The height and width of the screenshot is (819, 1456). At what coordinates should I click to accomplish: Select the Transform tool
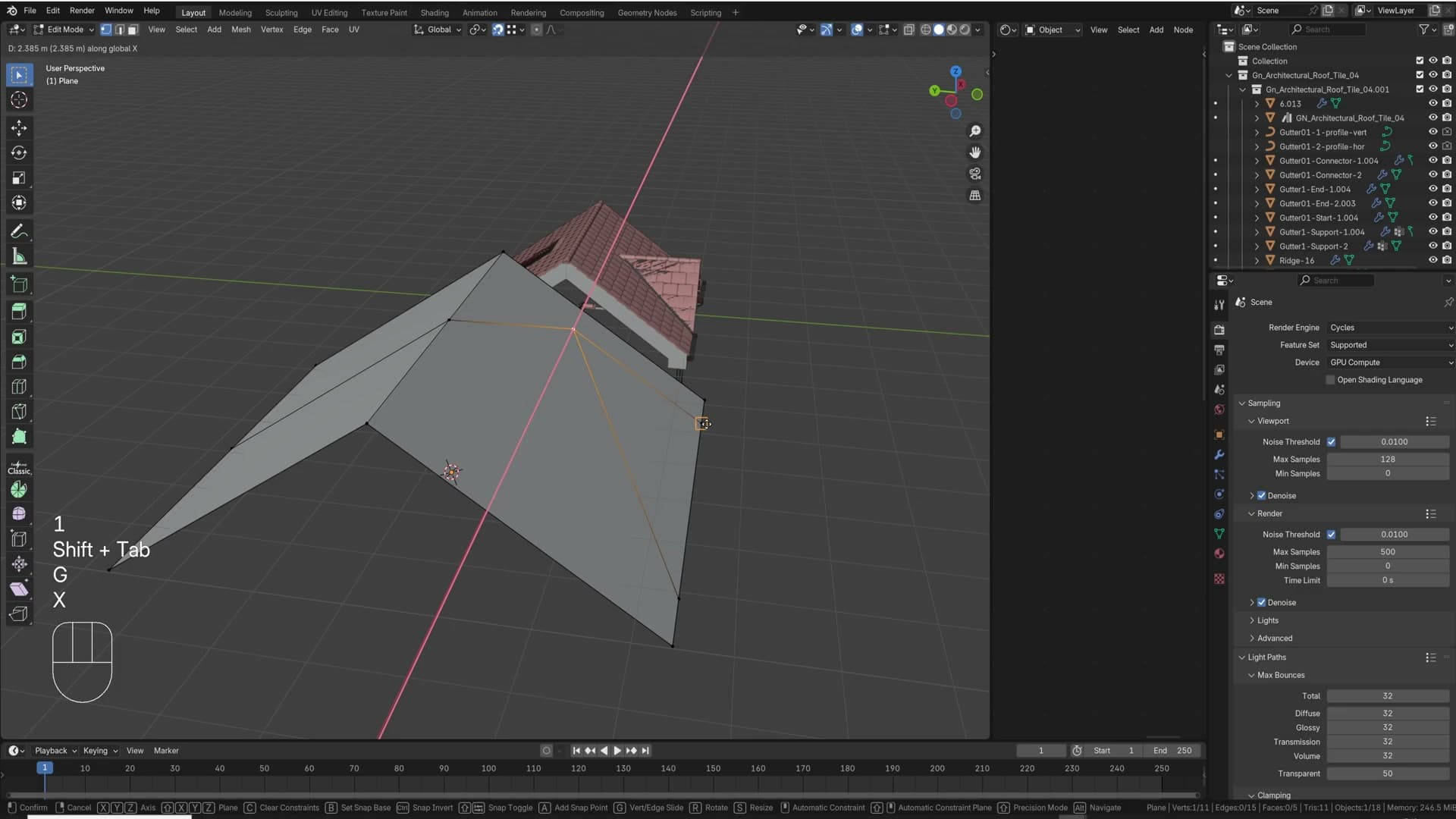pyautogui.click(x=19, y=203)
